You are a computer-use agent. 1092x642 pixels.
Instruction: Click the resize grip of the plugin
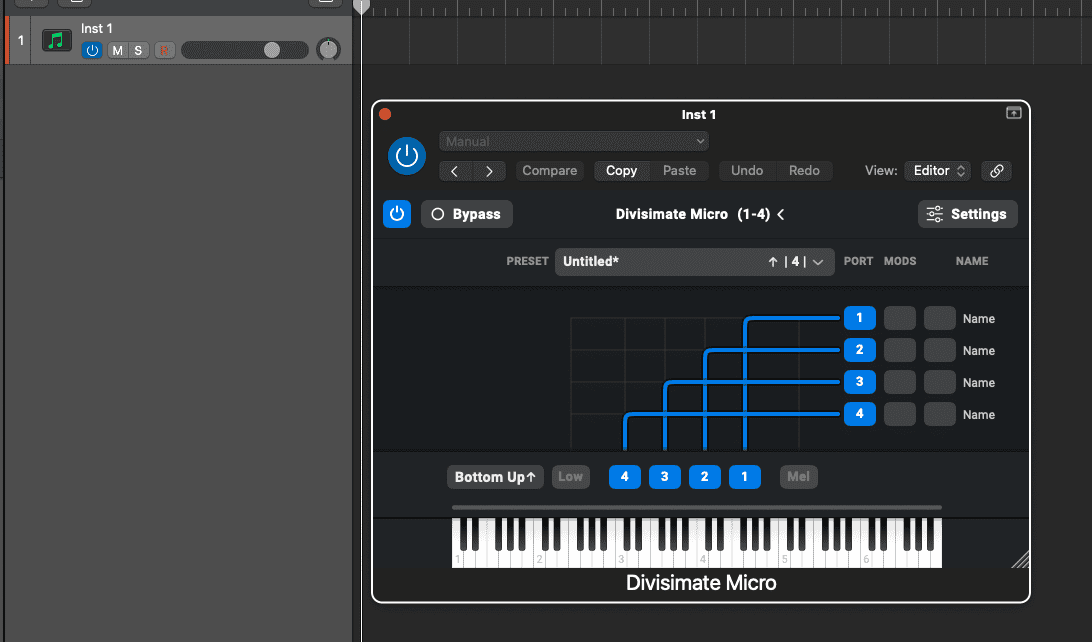click(x=1020, y=559)
